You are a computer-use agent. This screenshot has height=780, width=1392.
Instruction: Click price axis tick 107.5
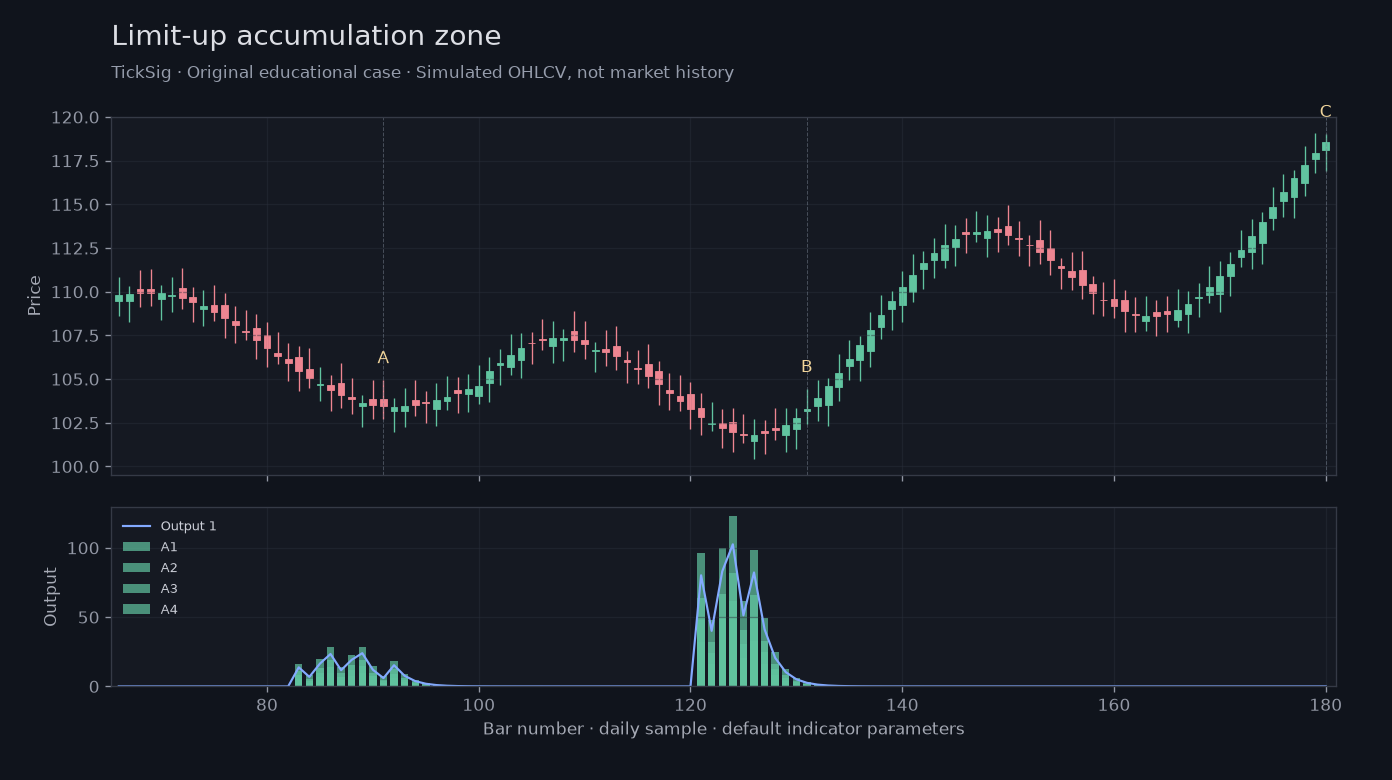coord(75,336)
